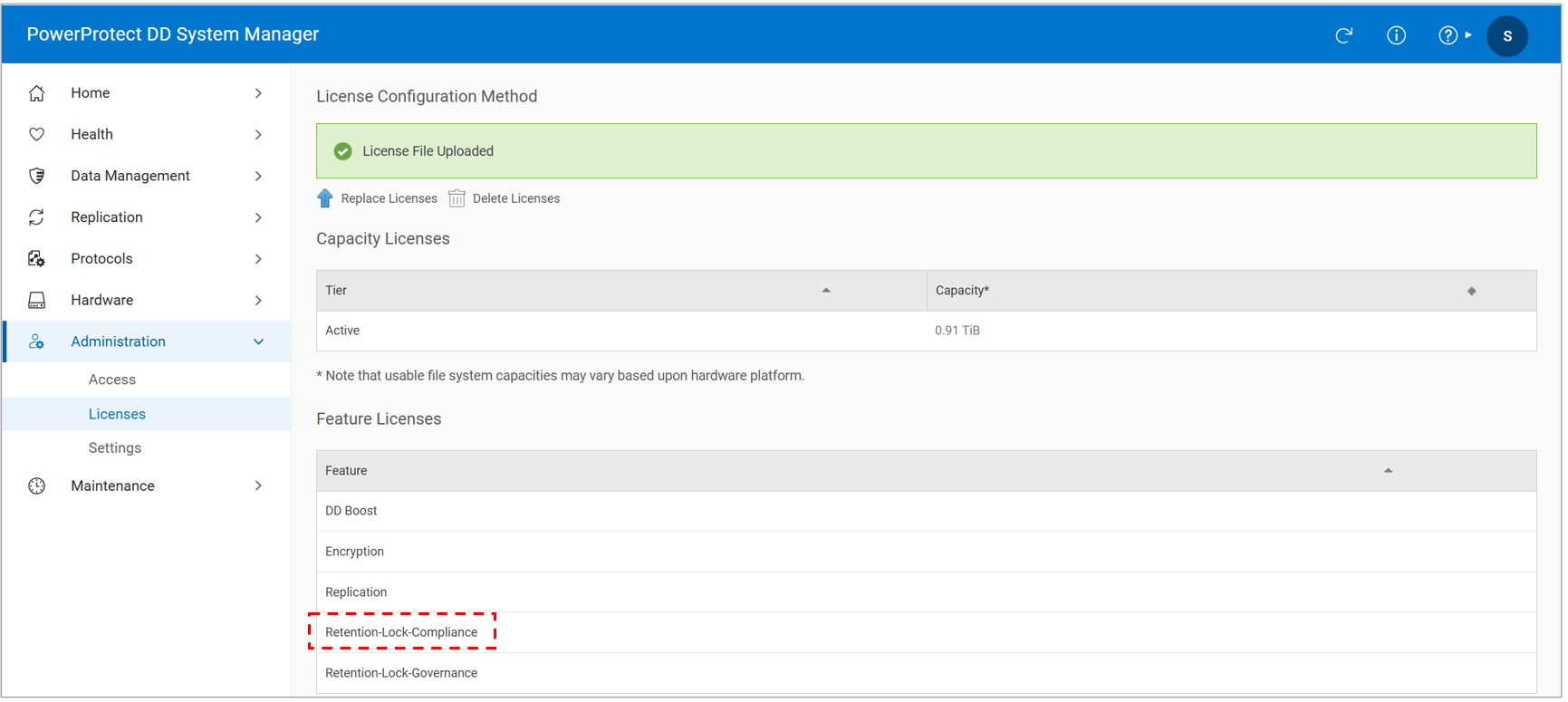Expand the Maintenance menu chevron

pyautogui.click(x=258, y=486)
